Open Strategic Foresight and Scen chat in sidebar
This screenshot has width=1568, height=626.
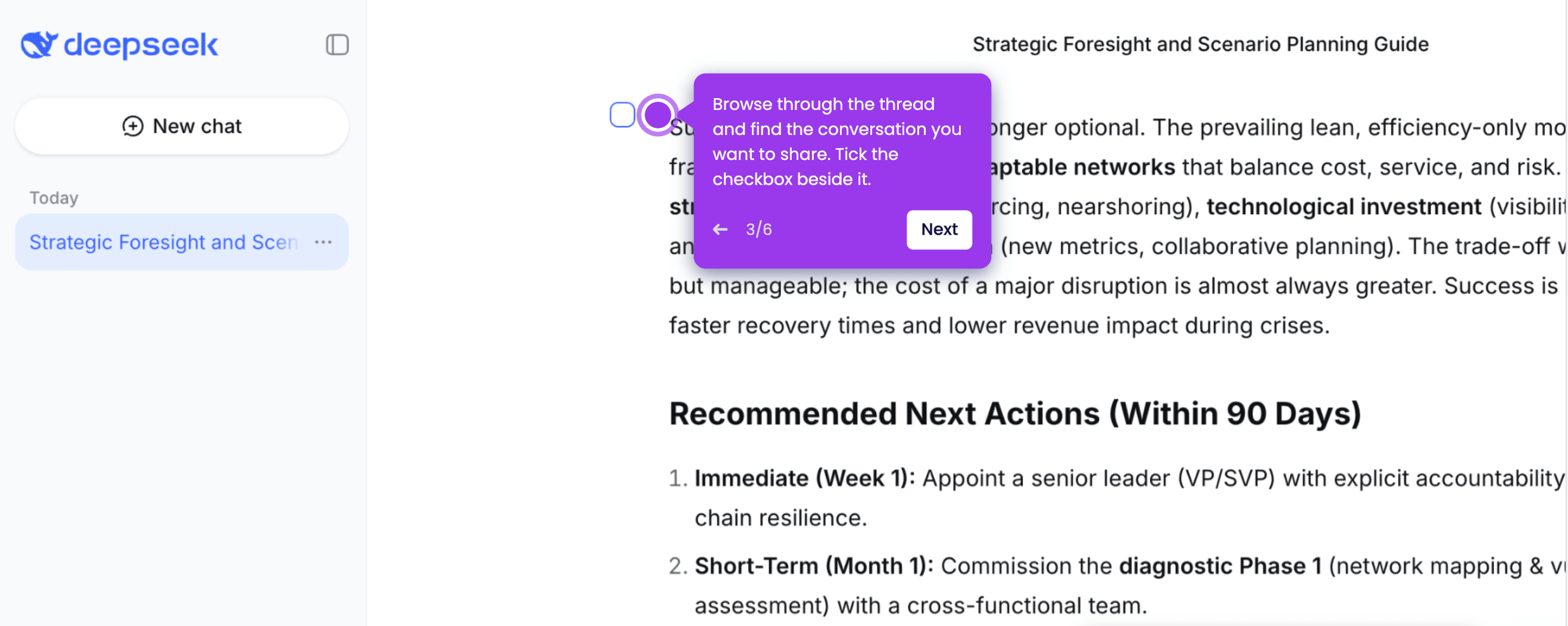[x=163, y=242]
